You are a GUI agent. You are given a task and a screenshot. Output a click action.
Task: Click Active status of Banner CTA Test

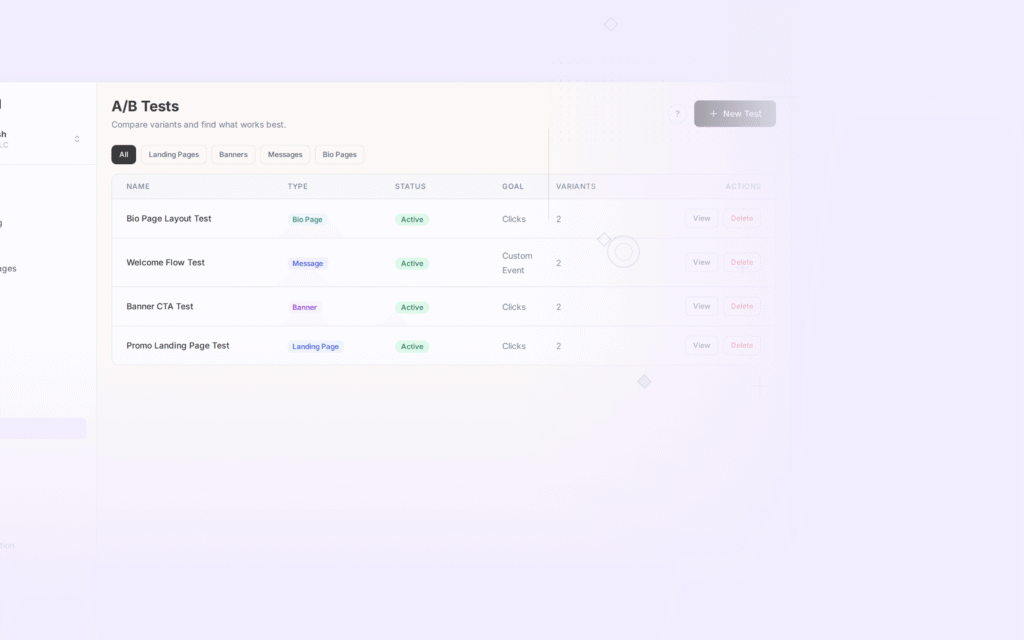click(412, 307)
